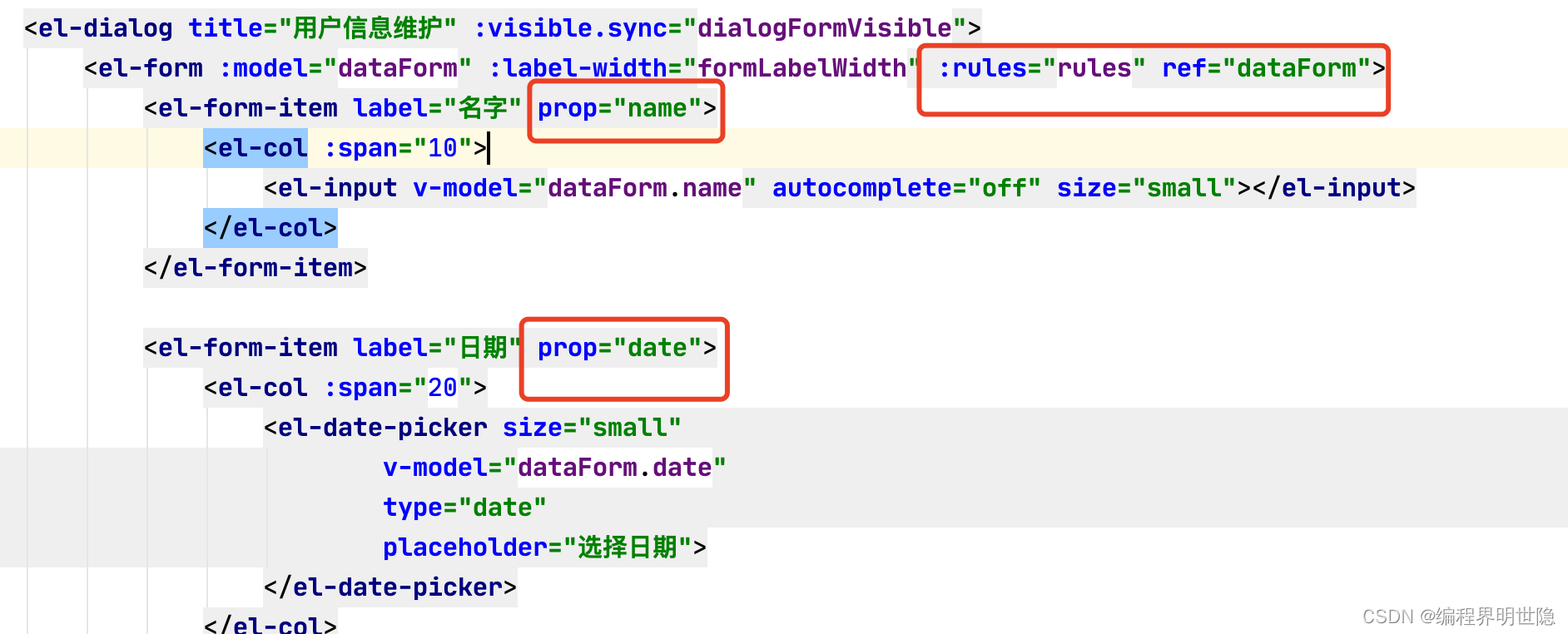Click the "formLabelWidth" value
The width and height of the screenshot is (1568, 634).
802,68
